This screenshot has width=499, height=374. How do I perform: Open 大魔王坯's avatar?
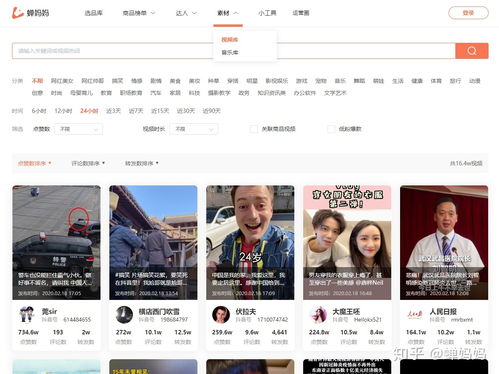[x=318, y=314]
